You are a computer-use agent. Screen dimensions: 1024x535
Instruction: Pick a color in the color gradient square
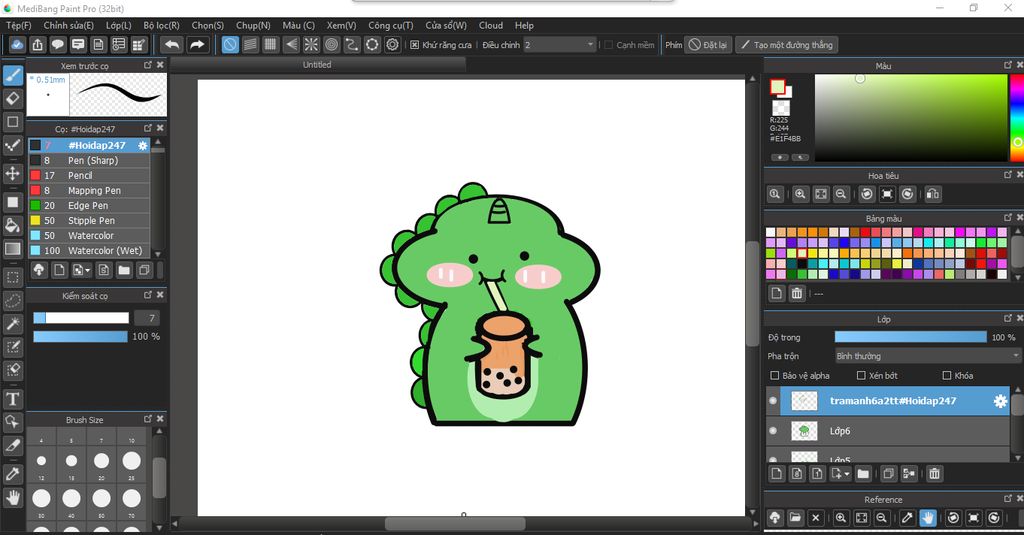click(911, 118)
